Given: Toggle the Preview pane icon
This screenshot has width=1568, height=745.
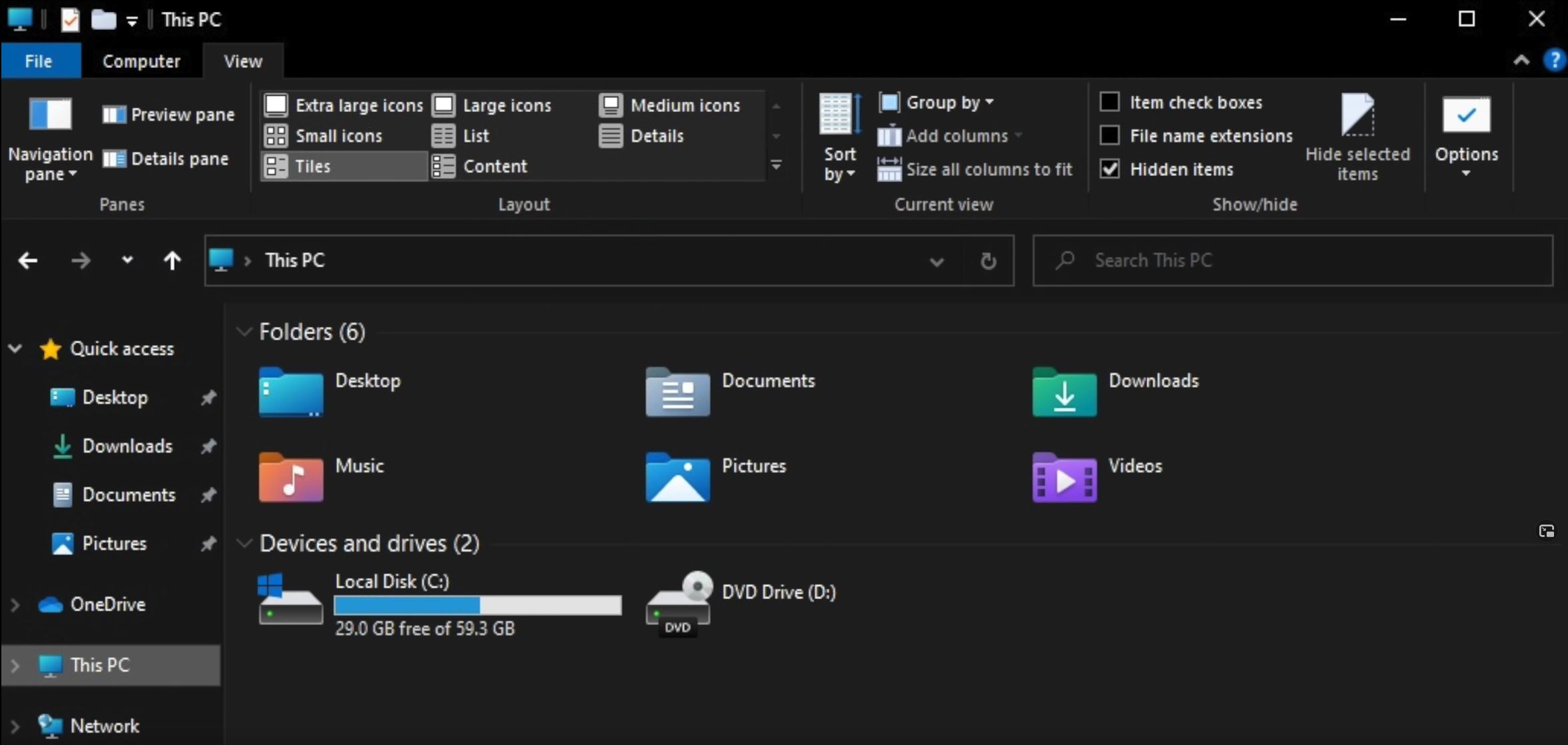Looking at the screenshot, I should pos(114,115).
